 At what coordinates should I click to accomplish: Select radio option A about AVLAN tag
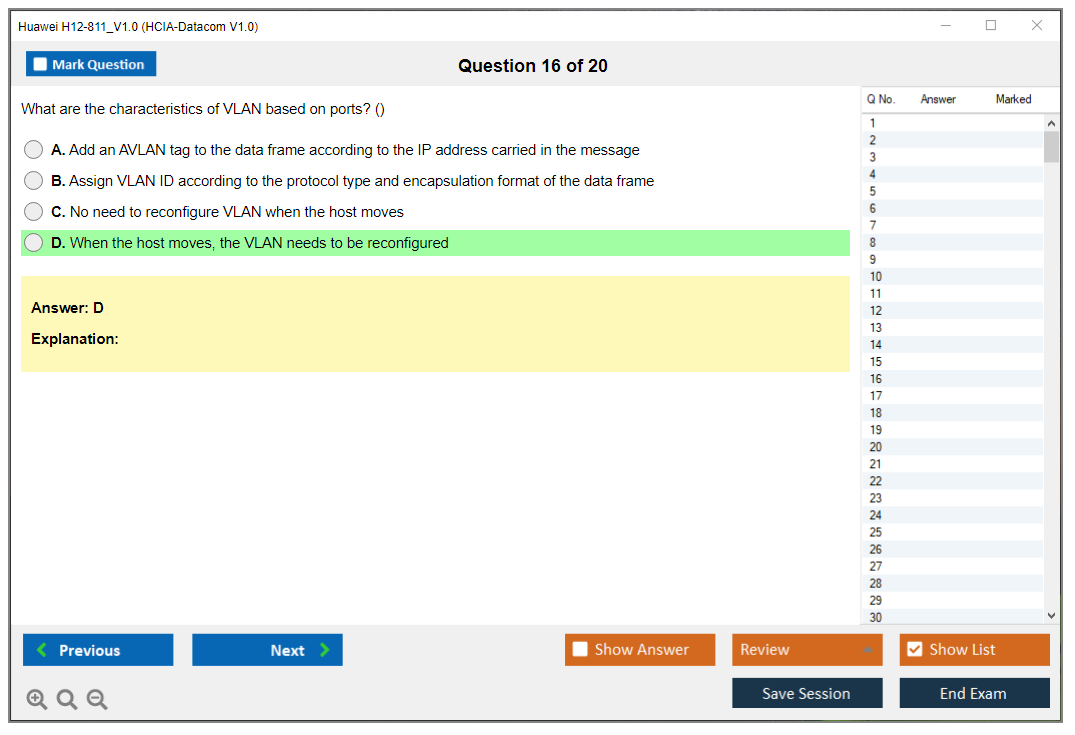34,150
